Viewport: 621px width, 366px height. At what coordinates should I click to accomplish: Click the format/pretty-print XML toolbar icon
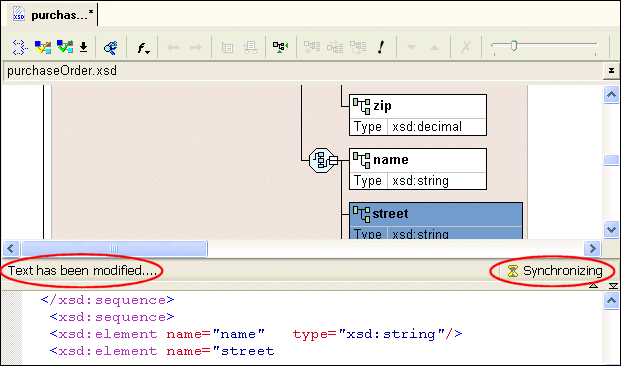(x=20, y=47)
